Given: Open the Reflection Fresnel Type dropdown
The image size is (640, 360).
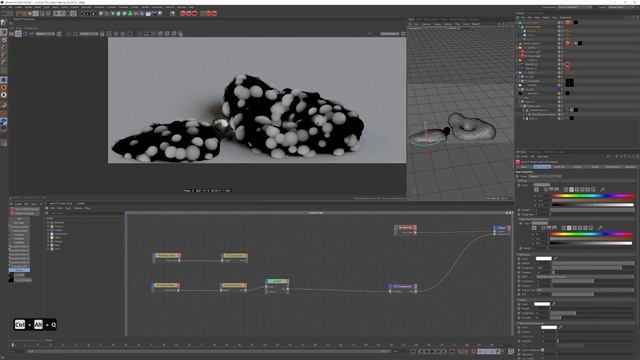Looking at the screenshot, I should (585, 290).
